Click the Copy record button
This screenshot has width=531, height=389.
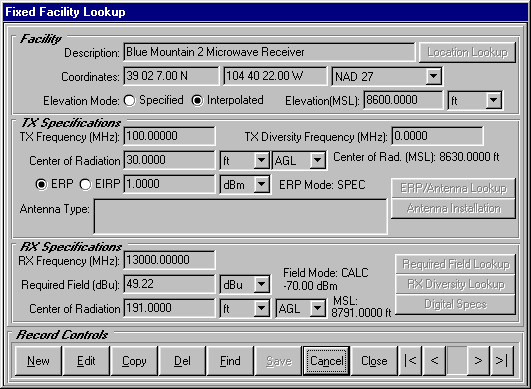(134, 361)
